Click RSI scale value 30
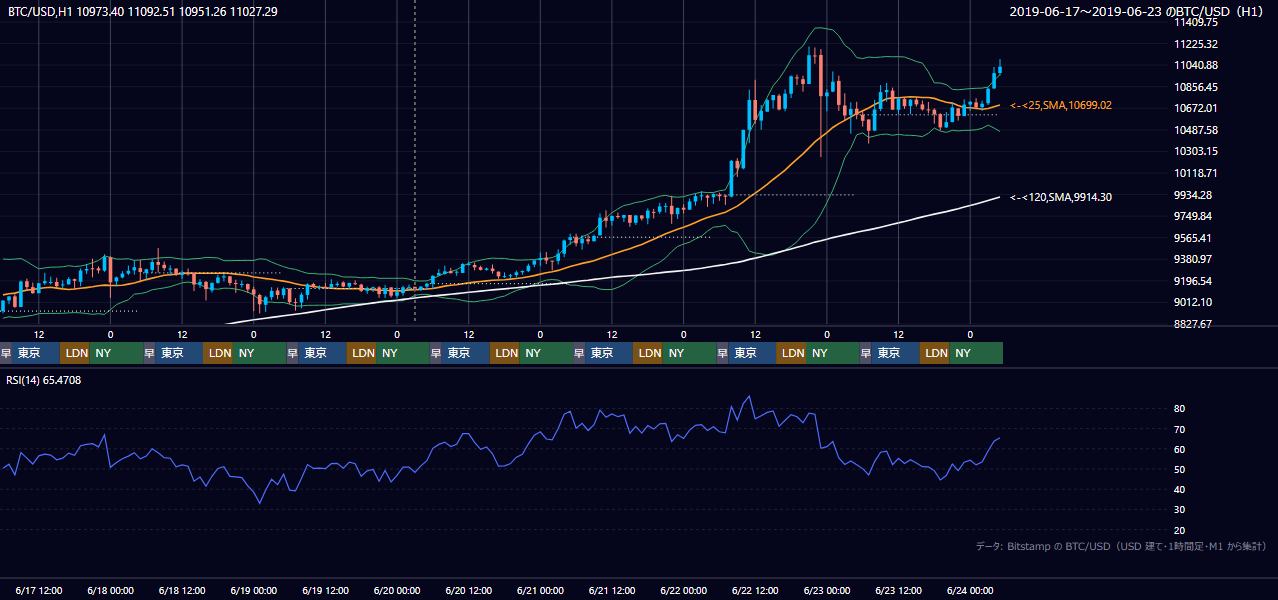Screen dimensions: 1278x600 point(1180,510)
